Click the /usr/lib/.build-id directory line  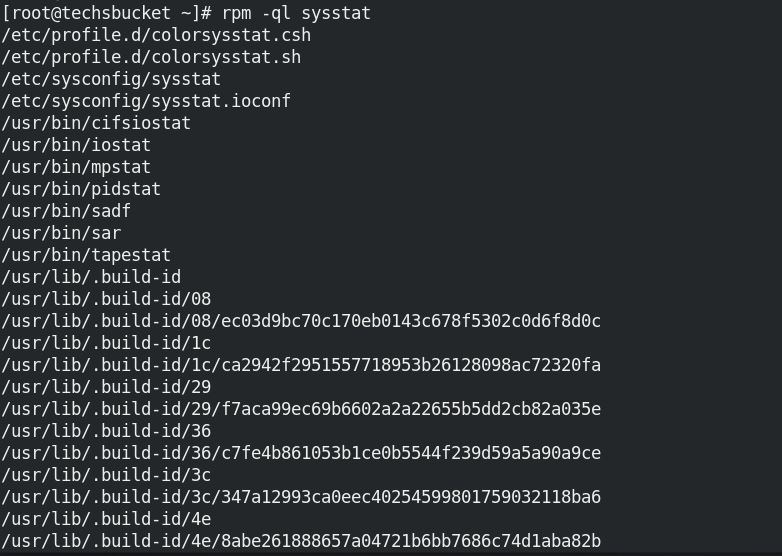pyautogui.click(x=91, y=277)
